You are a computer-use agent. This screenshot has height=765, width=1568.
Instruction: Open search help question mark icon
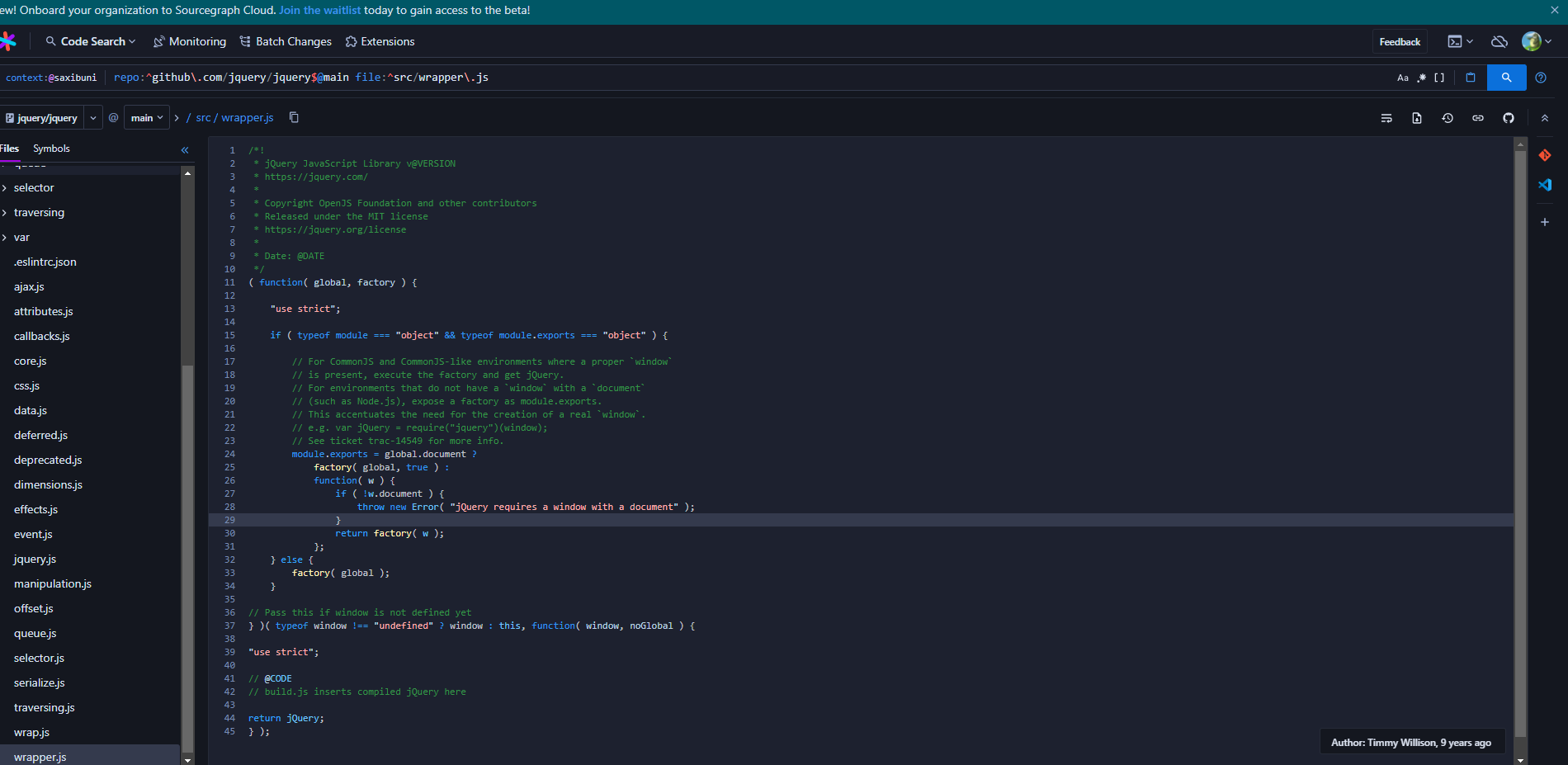[x=1541, y=78]
